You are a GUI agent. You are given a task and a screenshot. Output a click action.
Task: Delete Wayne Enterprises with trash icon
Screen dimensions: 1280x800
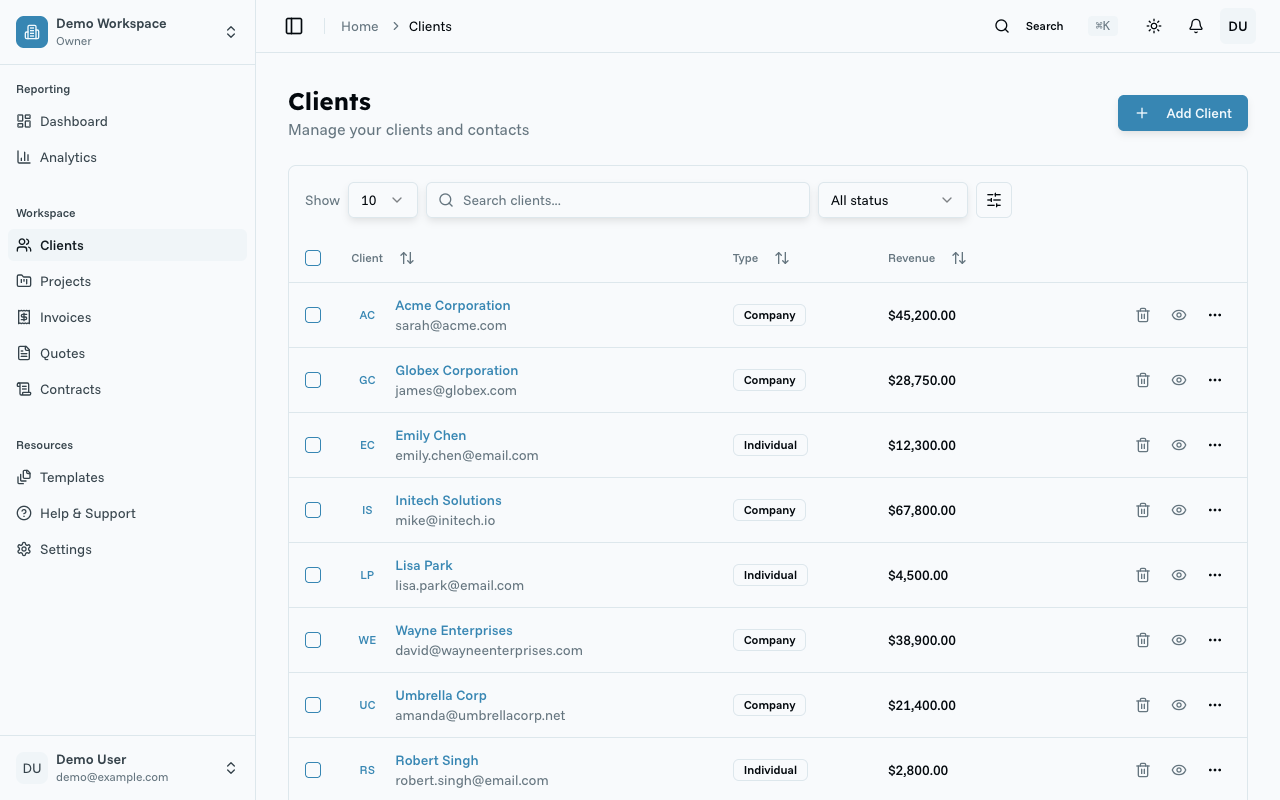point(1143,640)
